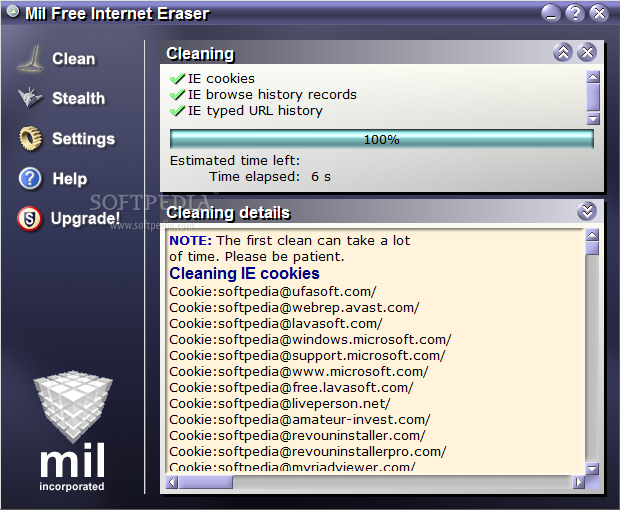Click the Cookie:softpedia@lavasoft.com/ line
This screenshot has height=510, width=620.
pos(276,323)
